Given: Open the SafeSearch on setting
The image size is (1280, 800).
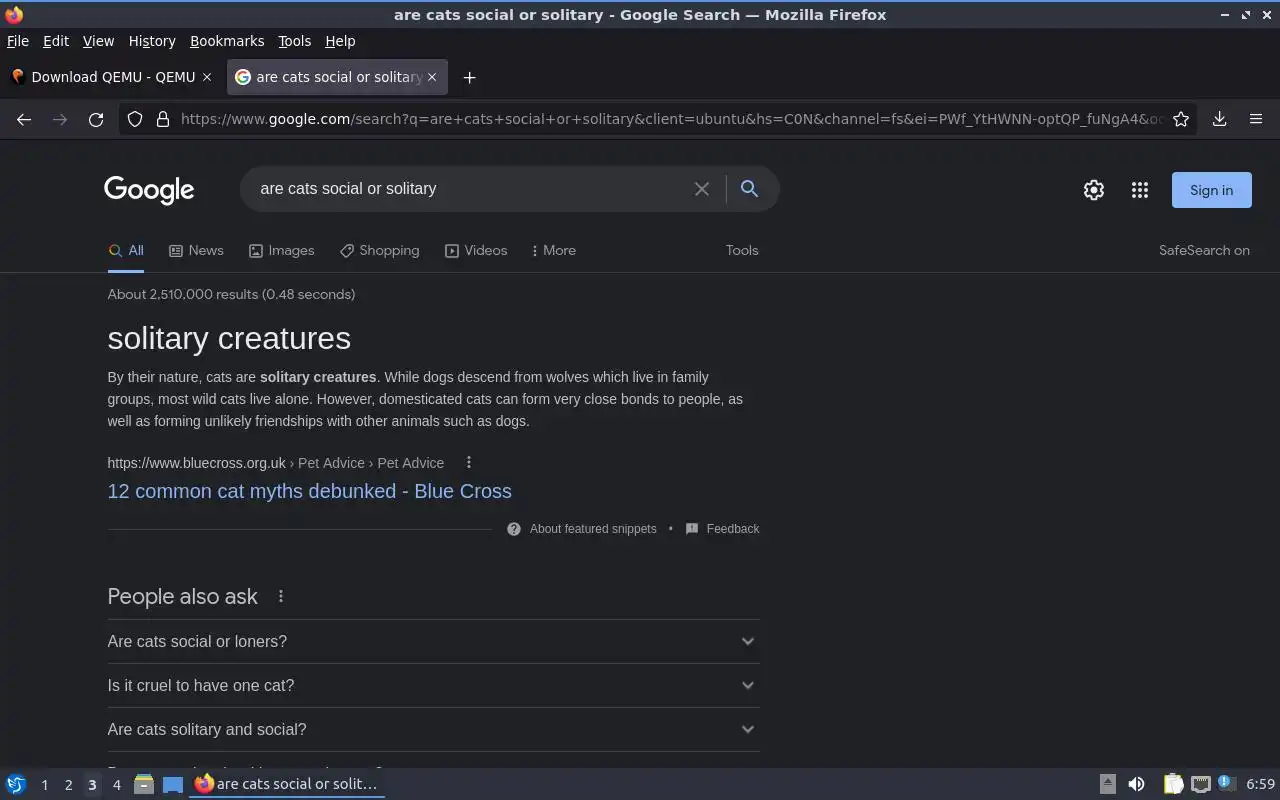Looking at the screenshot, I should pos(1204,251).
